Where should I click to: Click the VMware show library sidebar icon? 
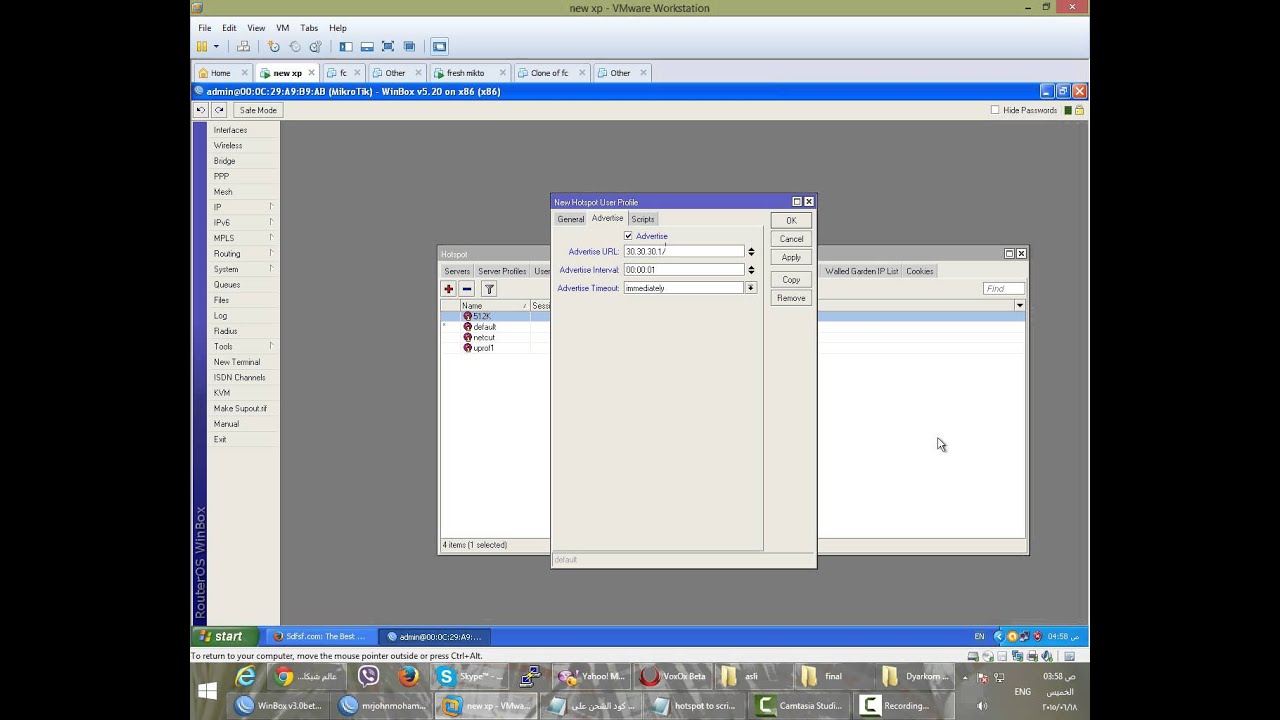346,46
